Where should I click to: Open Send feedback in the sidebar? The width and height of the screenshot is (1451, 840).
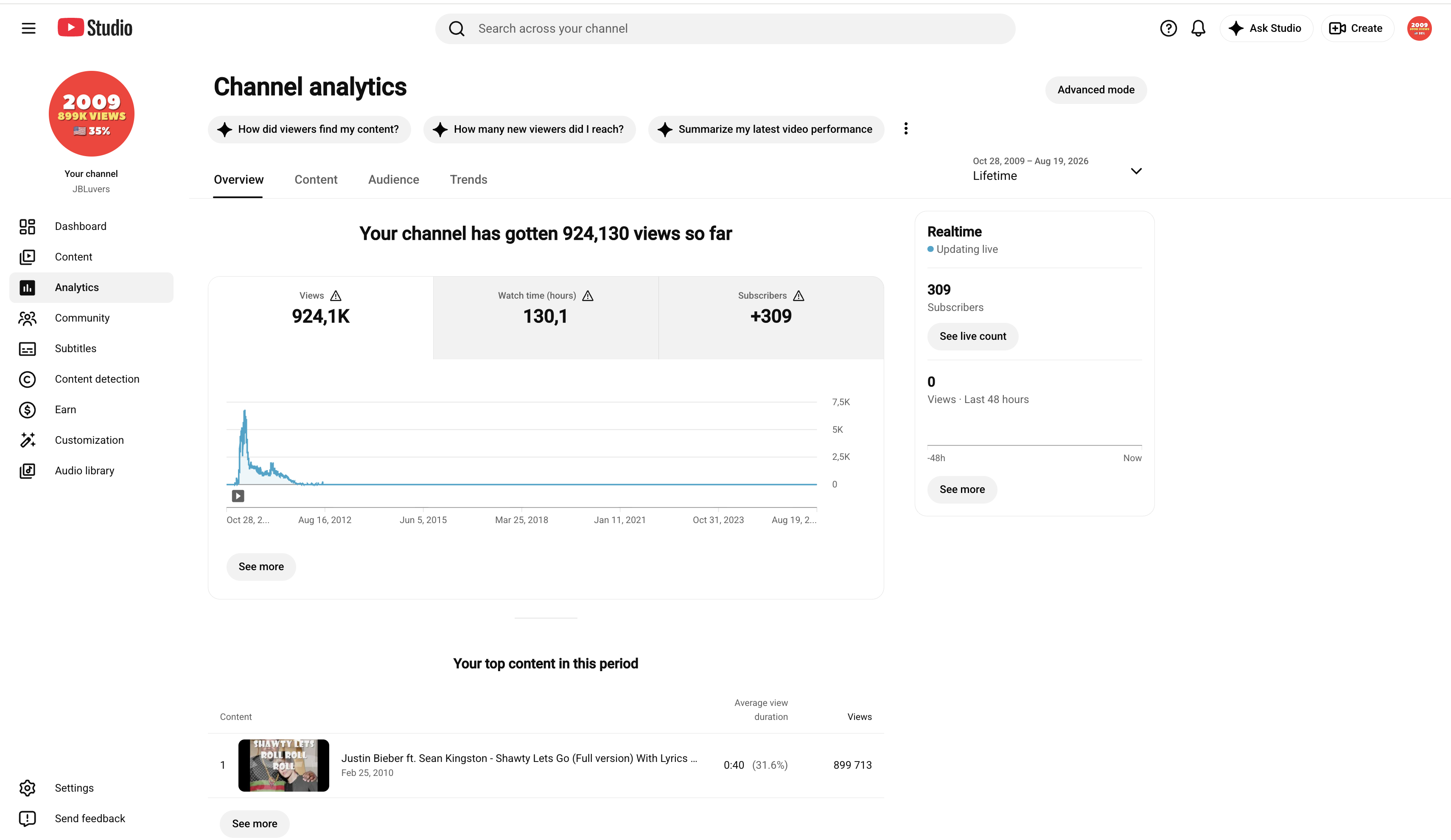click(x=91, y=818)
